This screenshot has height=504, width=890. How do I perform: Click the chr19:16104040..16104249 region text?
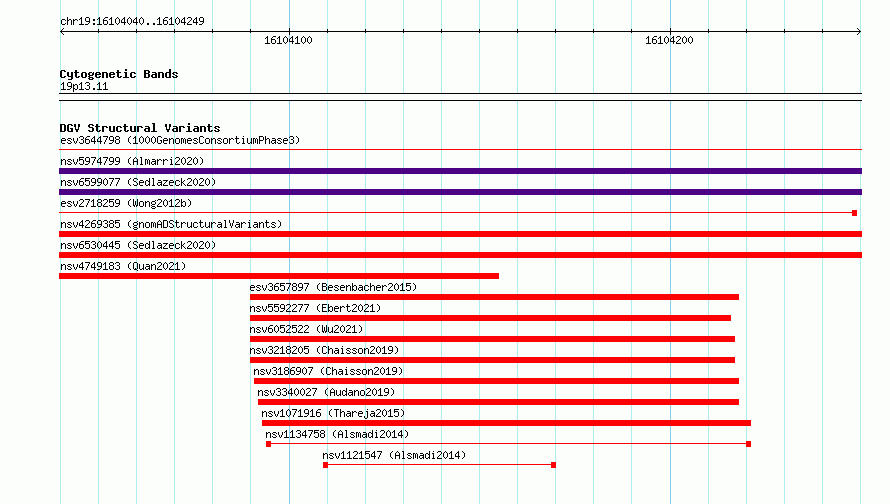tap(132, 21)
